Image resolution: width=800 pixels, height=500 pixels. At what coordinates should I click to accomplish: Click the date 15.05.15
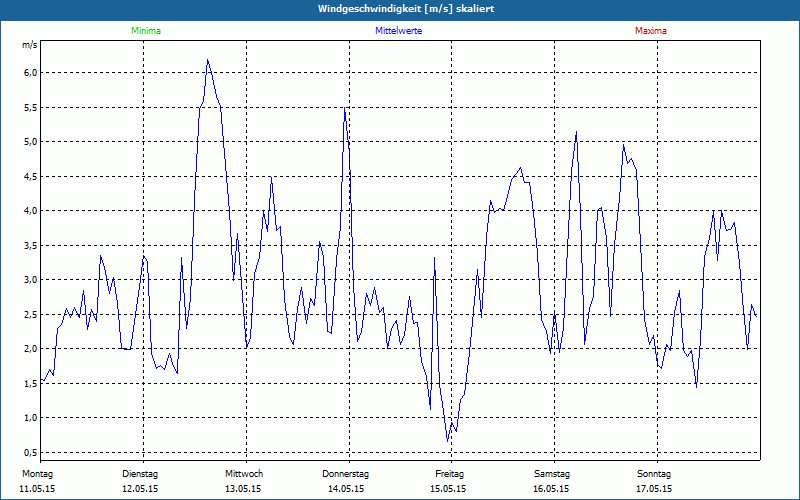coord(448,488)
